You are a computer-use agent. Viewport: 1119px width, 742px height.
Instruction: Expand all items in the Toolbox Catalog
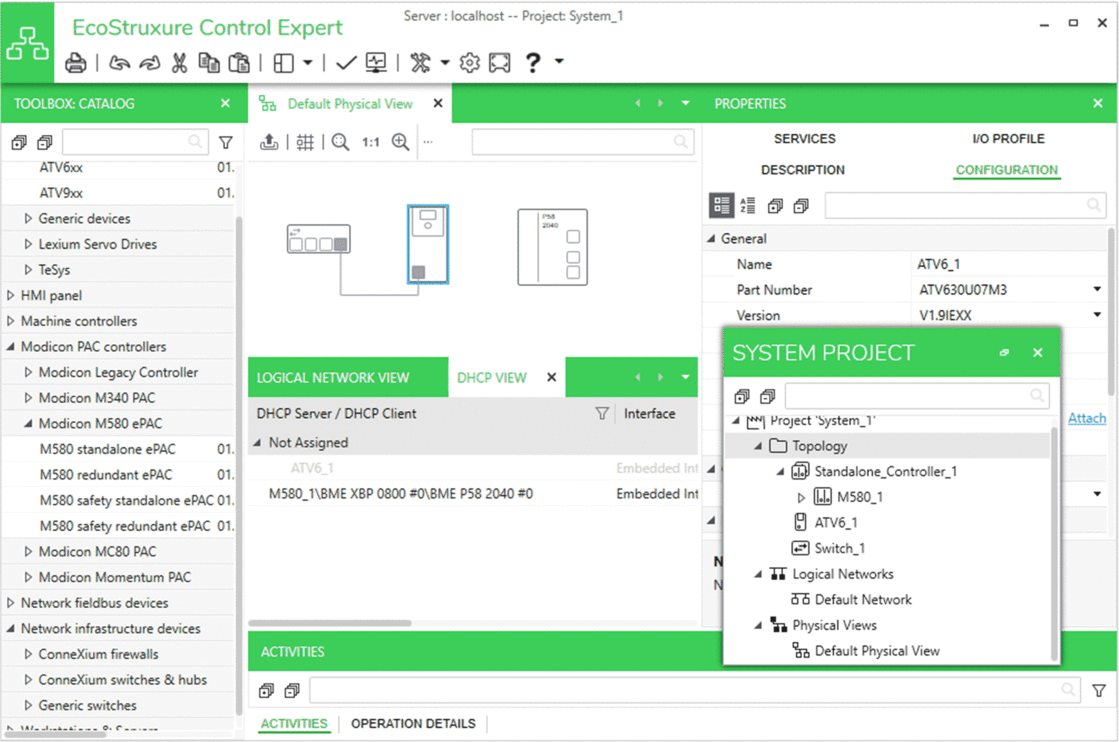[19, 143]
